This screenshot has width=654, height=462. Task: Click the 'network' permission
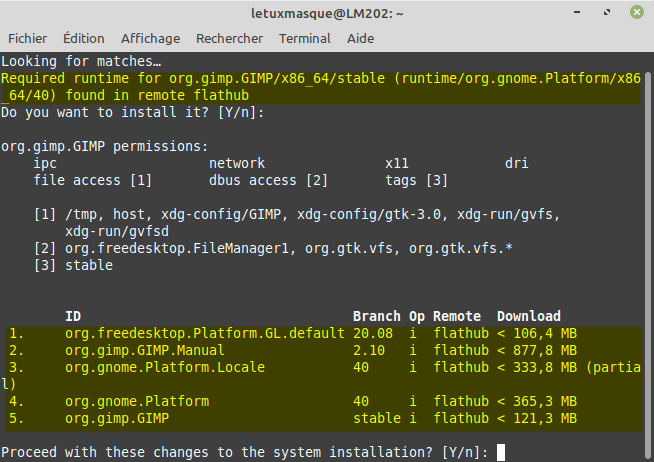tap(237, 163)
